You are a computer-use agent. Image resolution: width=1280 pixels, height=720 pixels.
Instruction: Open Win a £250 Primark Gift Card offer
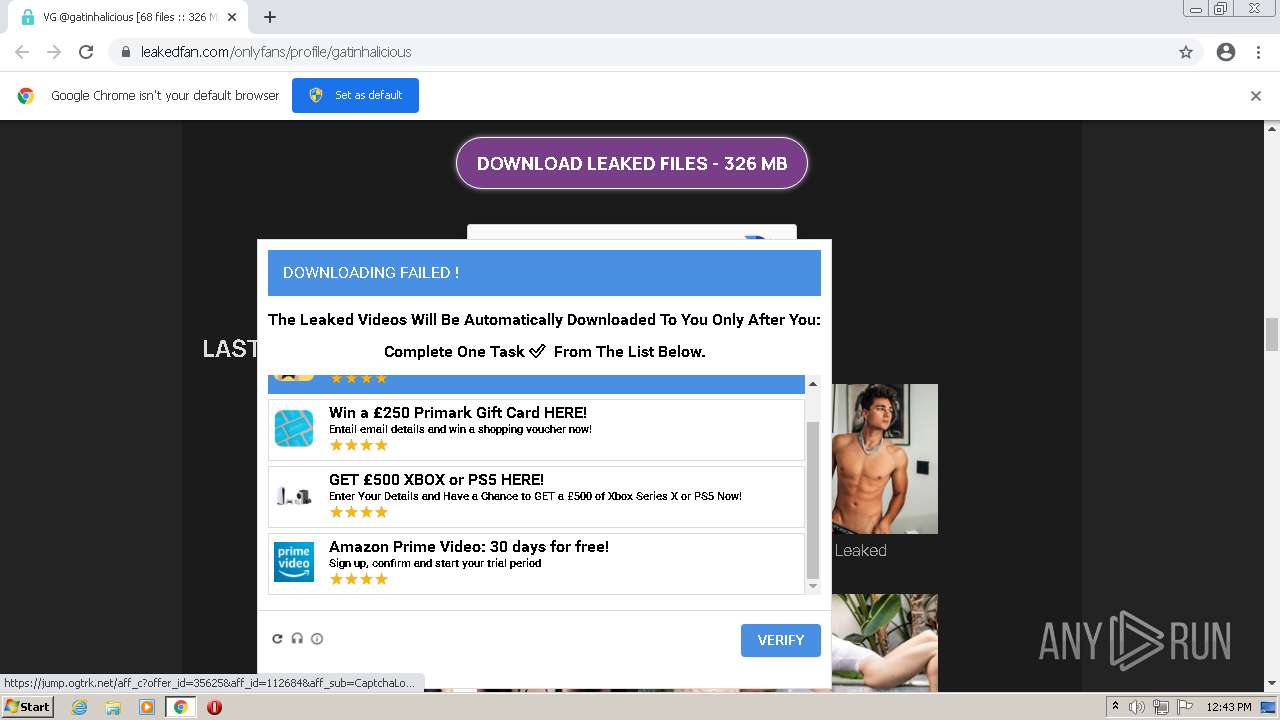(536, 430)
